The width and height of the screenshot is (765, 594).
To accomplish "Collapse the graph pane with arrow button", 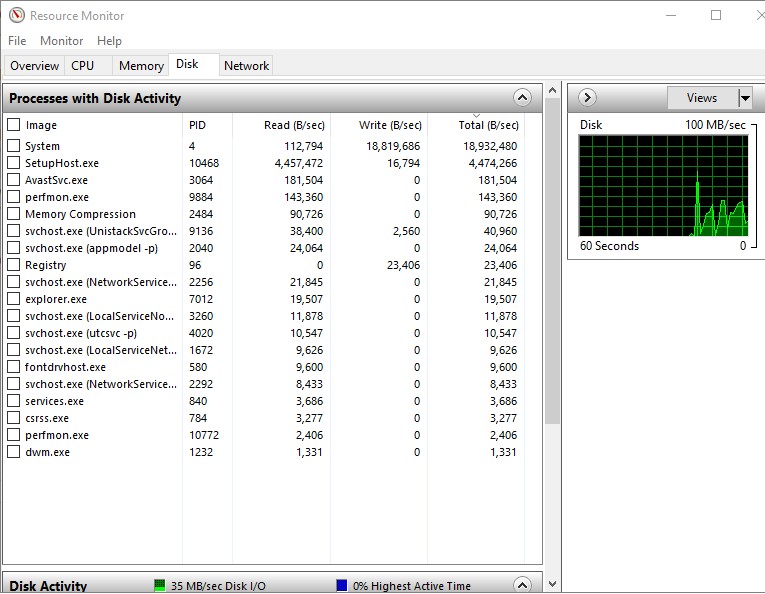I will click(x=587, y=98).
